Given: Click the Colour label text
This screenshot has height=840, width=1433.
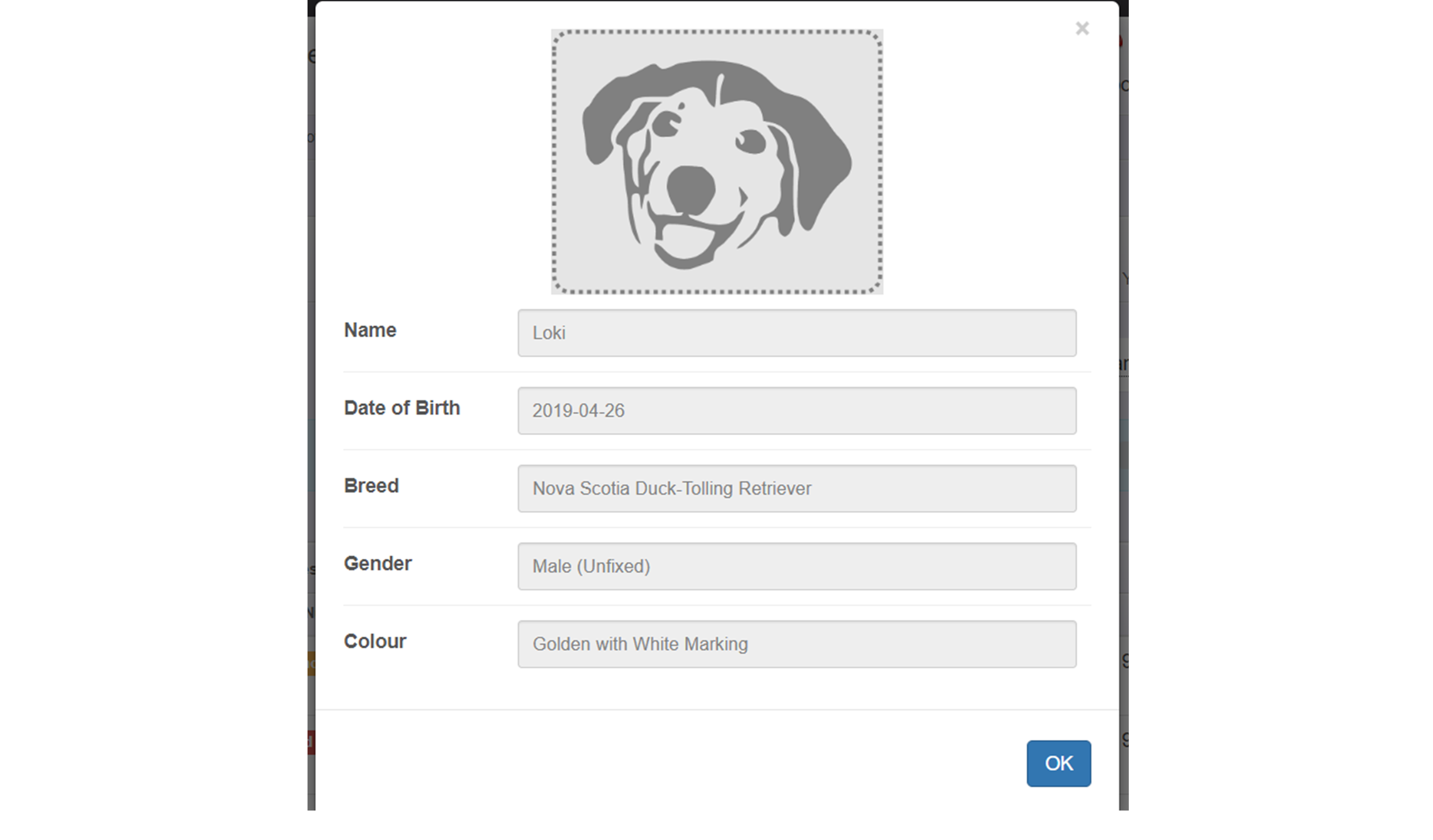Looking at the screenshot, I should pos(375,641).
